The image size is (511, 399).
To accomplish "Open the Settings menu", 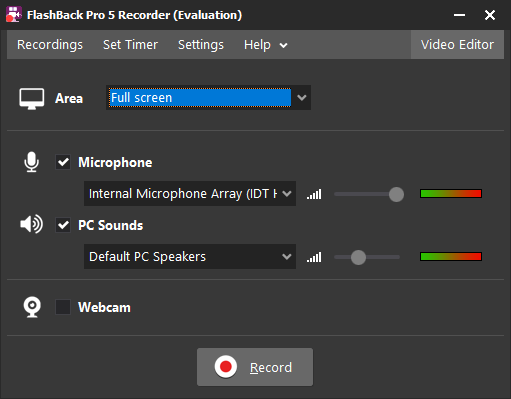I will tap(201, 45).
